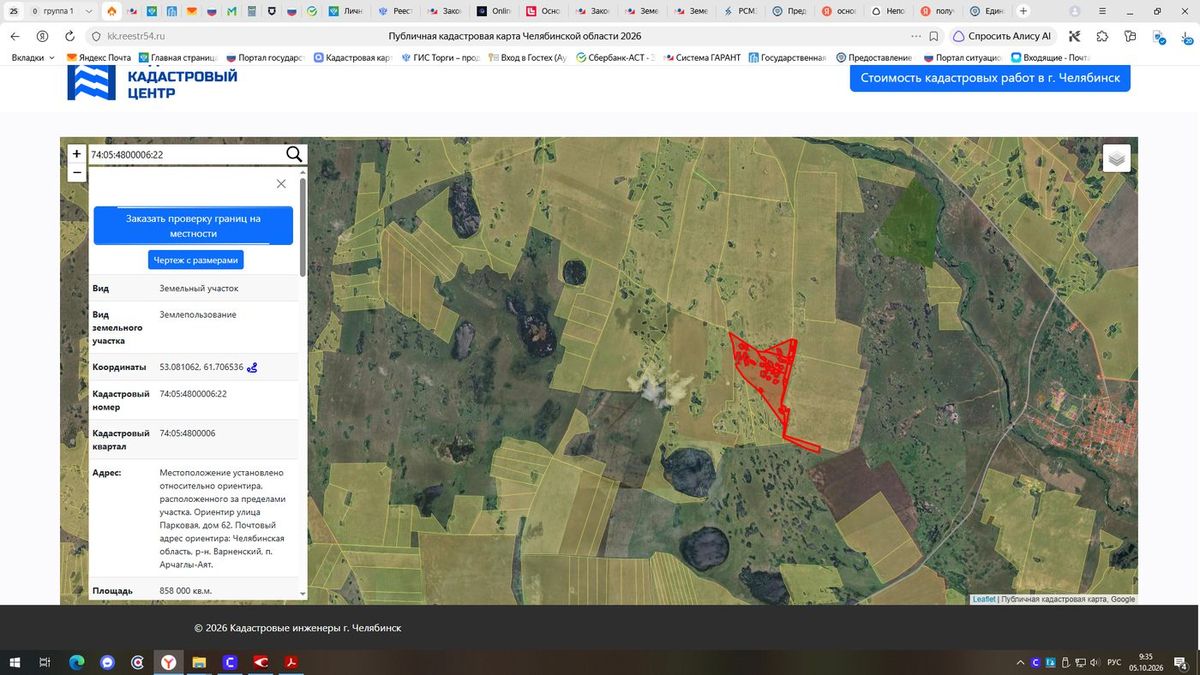Open the route icon beside coordinates

coord(252,367)
